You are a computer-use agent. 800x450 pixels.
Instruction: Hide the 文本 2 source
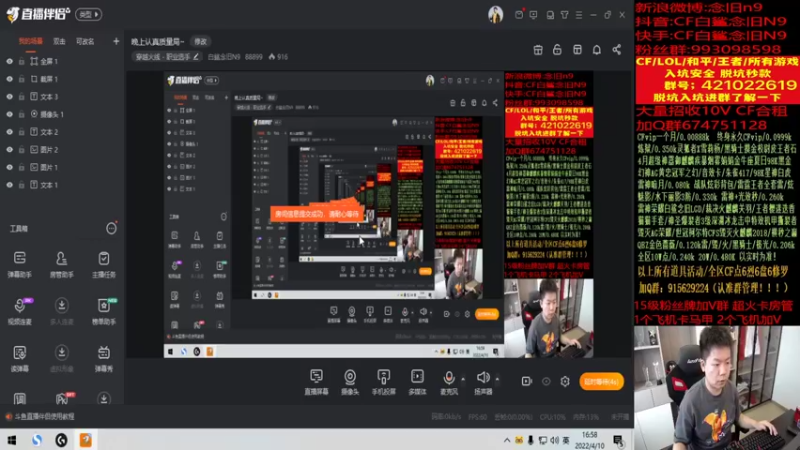tap(9, 132)
